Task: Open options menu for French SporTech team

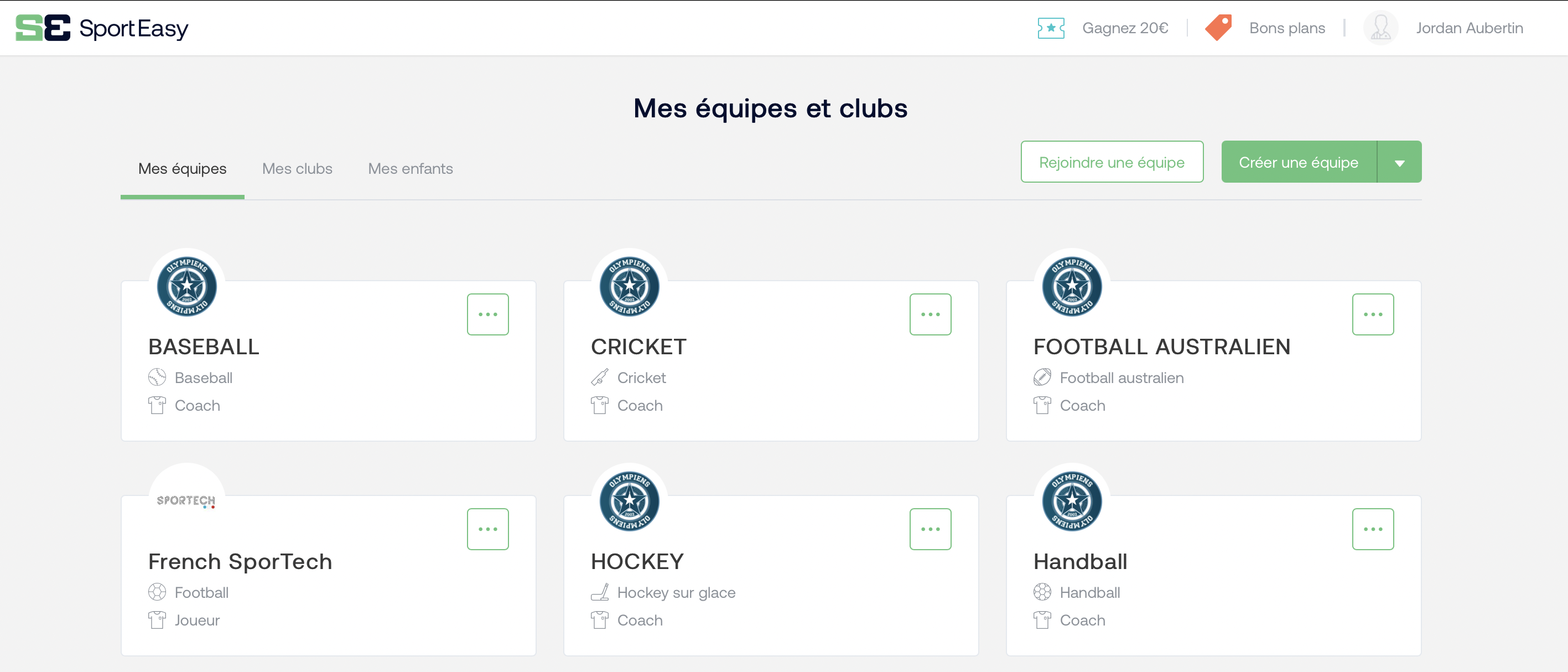Action: 487,529
